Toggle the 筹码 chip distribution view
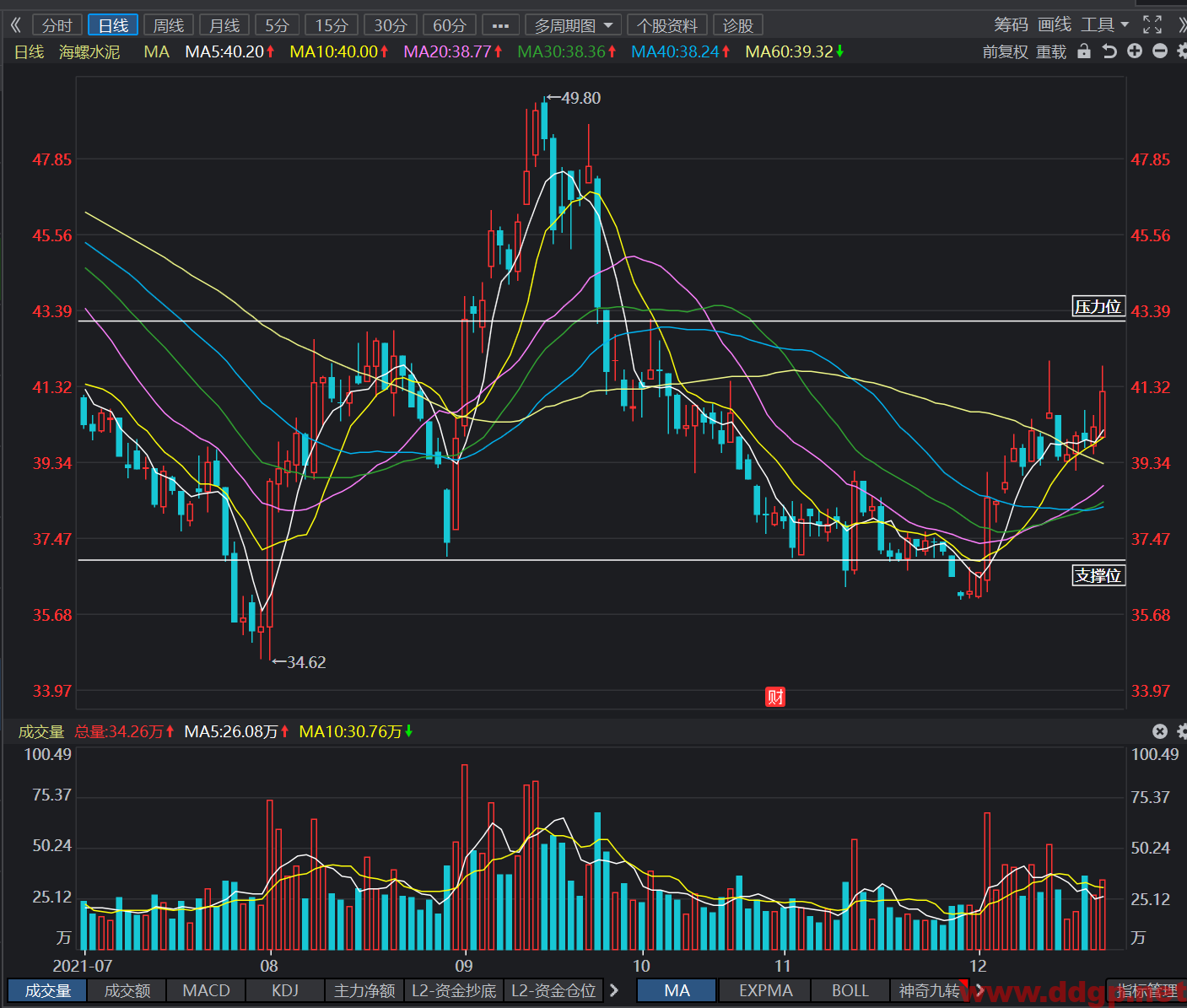The height and width of the screenshot is (1008, 1187). click(x=1011, y=25)
